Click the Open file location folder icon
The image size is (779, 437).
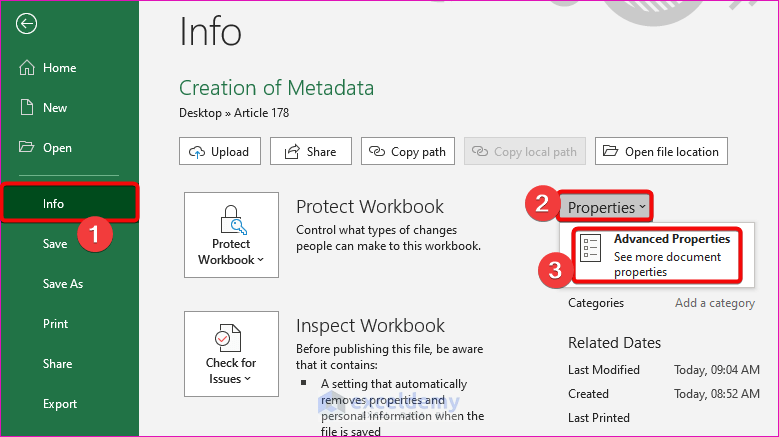pyautogui.click(x=611, y=152)
